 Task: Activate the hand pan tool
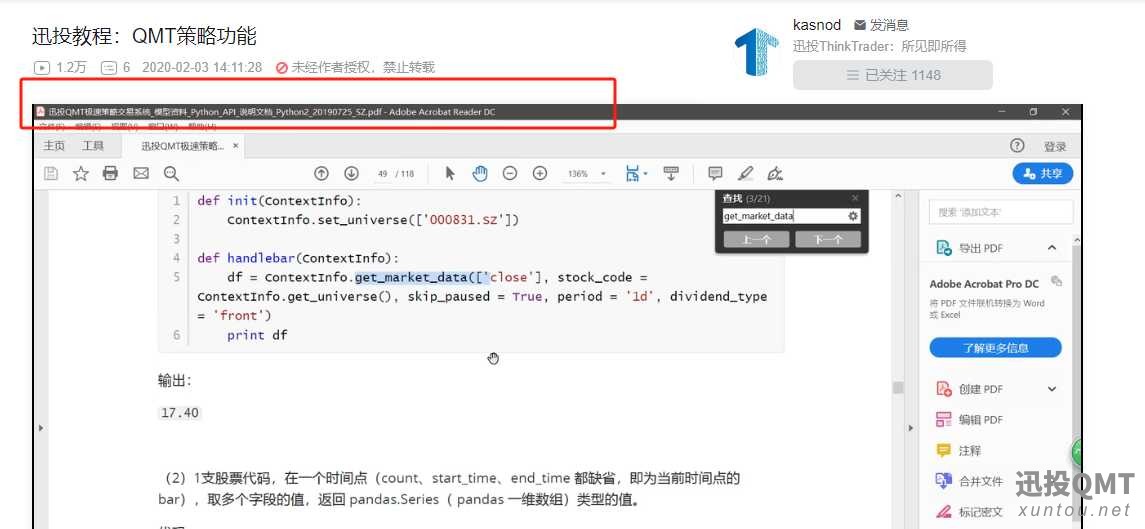tap(480, 174)
